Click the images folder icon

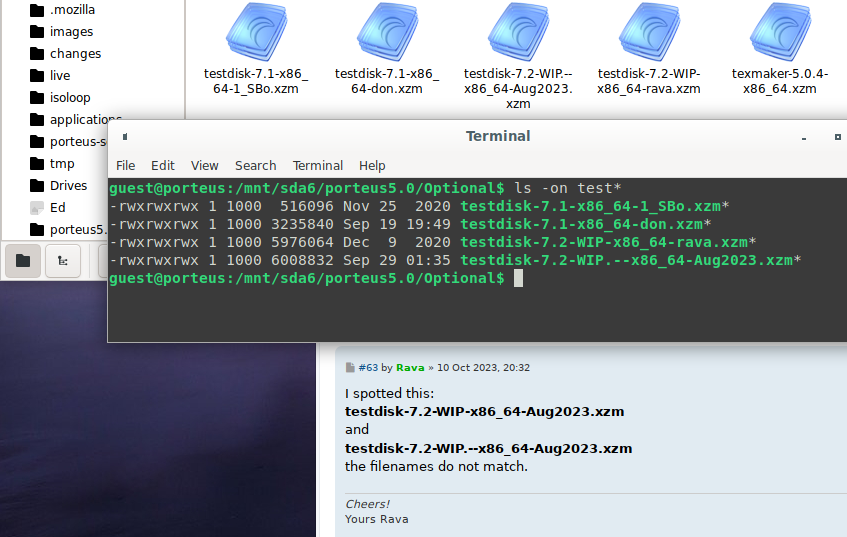click(x=37, y=32)
